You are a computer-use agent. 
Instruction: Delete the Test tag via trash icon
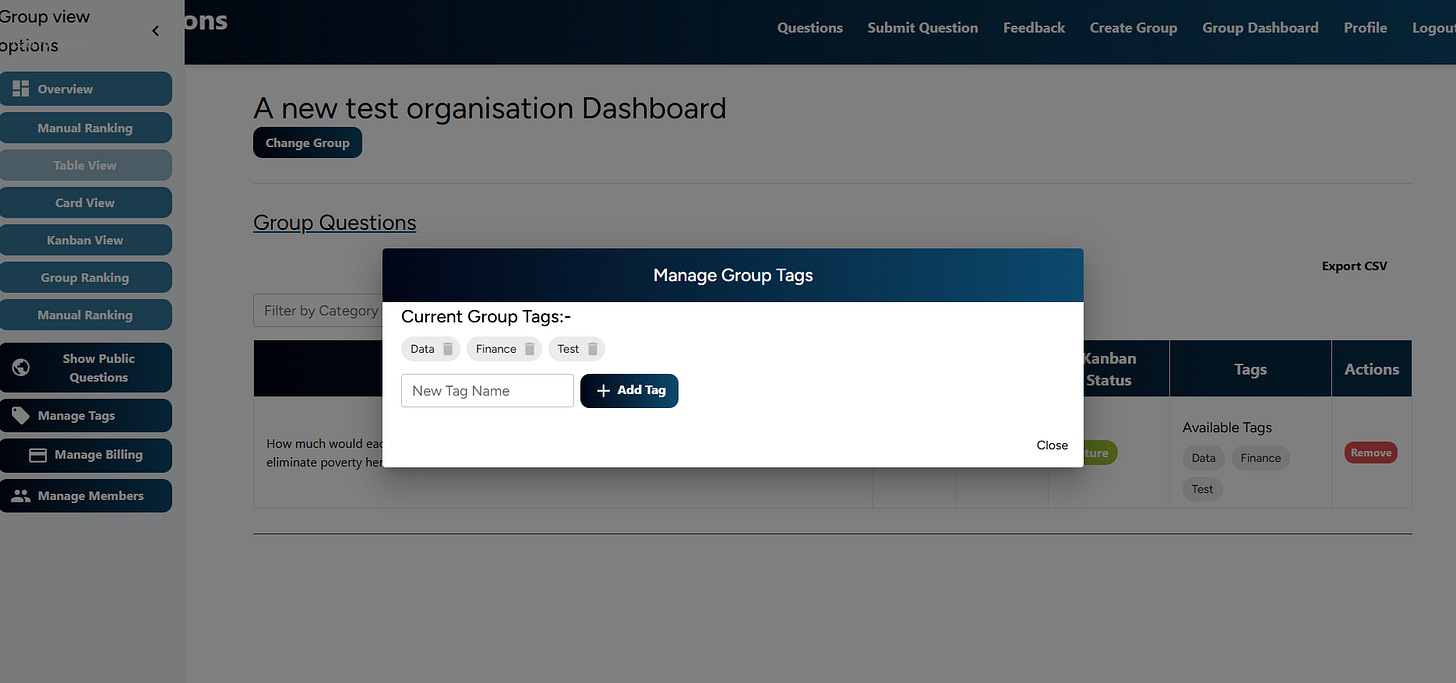pos(593,349)
